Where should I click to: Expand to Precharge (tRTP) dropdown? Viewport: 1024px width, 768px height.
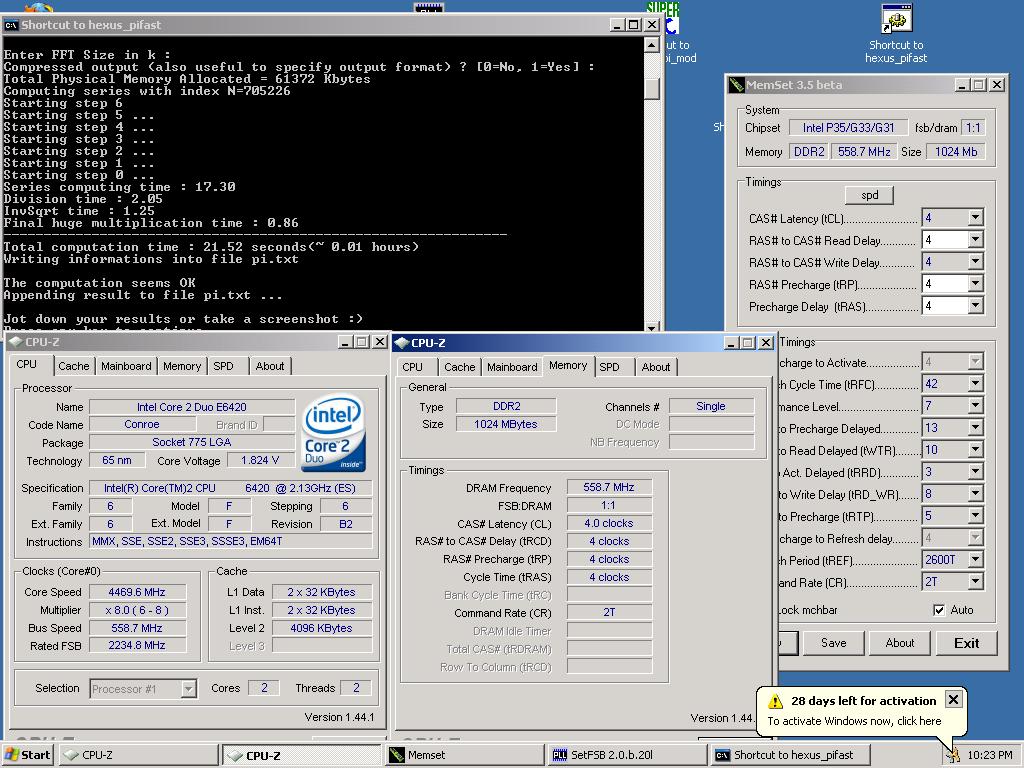tap(975, 516)
